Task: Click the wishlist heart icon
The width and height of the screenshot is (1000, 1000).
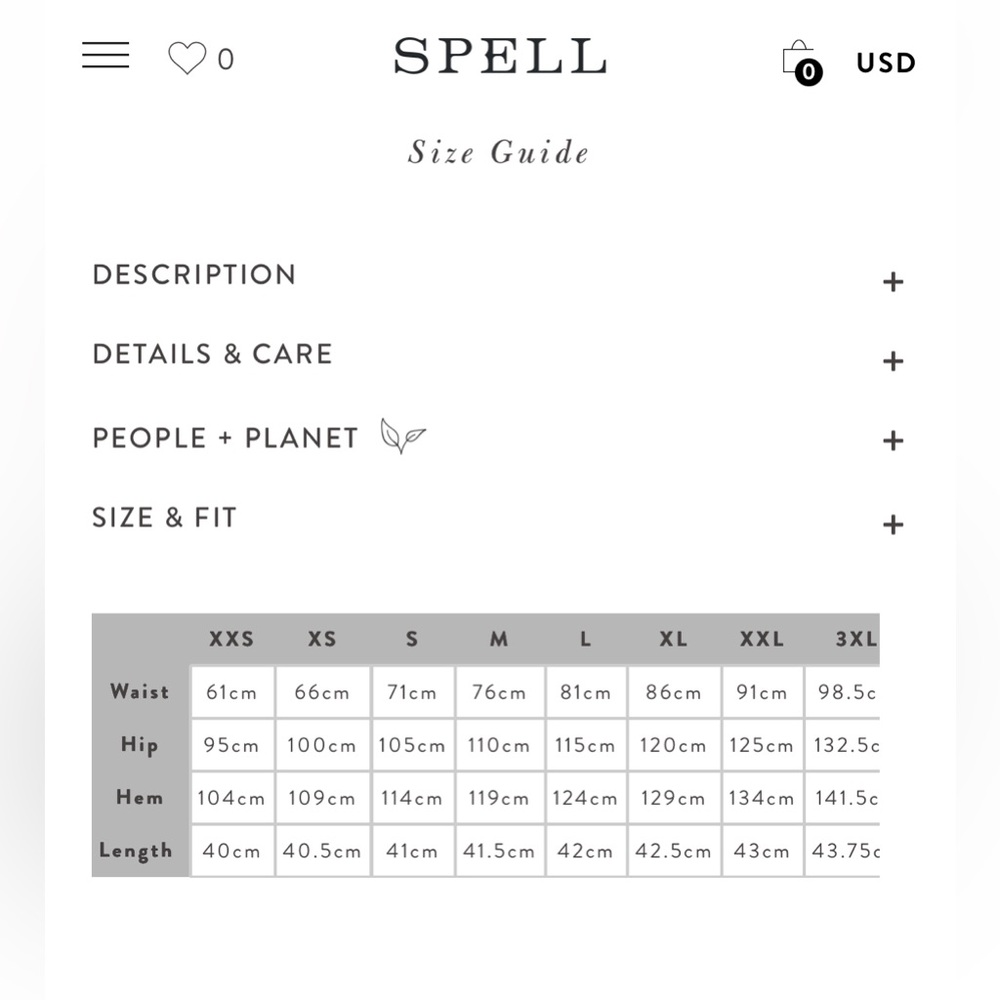Action: coord(187,58)
